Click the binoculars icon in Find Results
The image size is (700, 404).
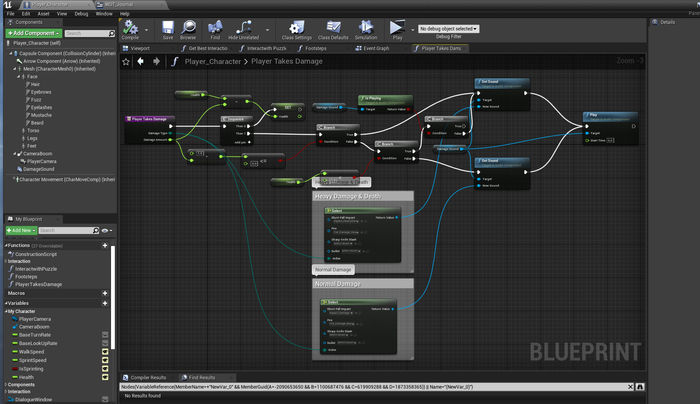[x=640, y=387]
